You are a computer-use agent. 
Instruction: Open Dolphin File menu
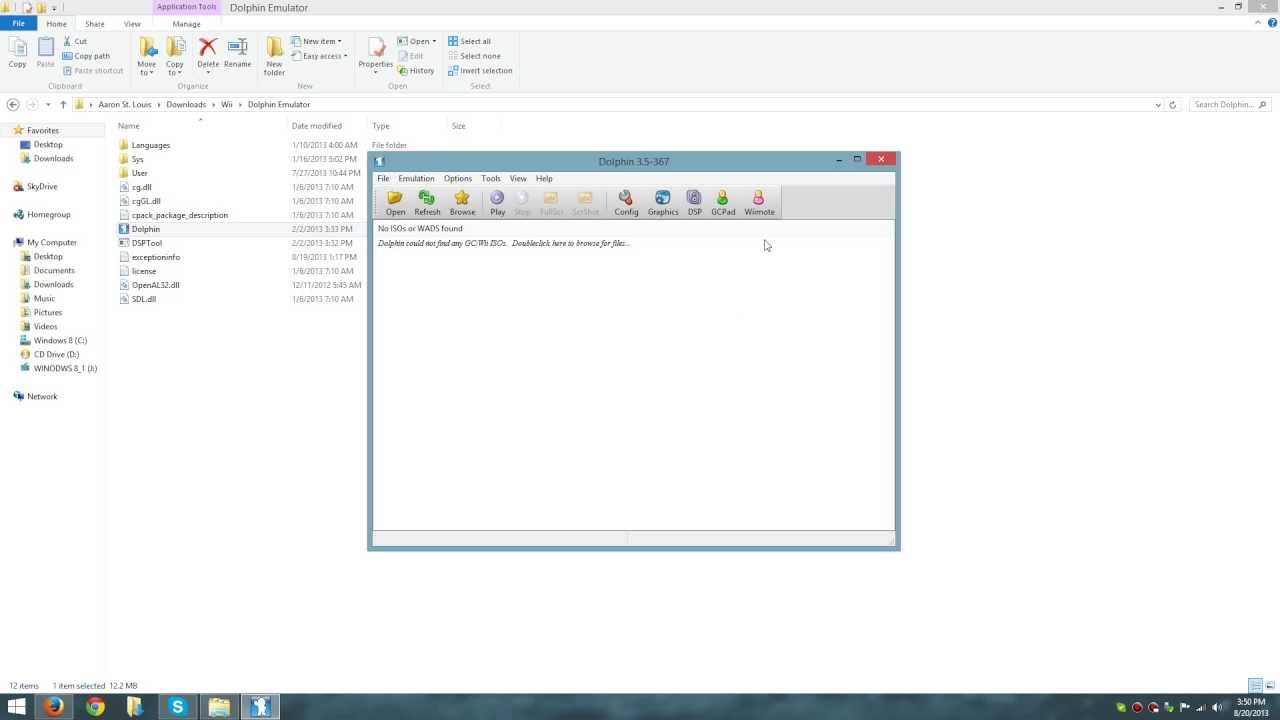coord(383,178)
